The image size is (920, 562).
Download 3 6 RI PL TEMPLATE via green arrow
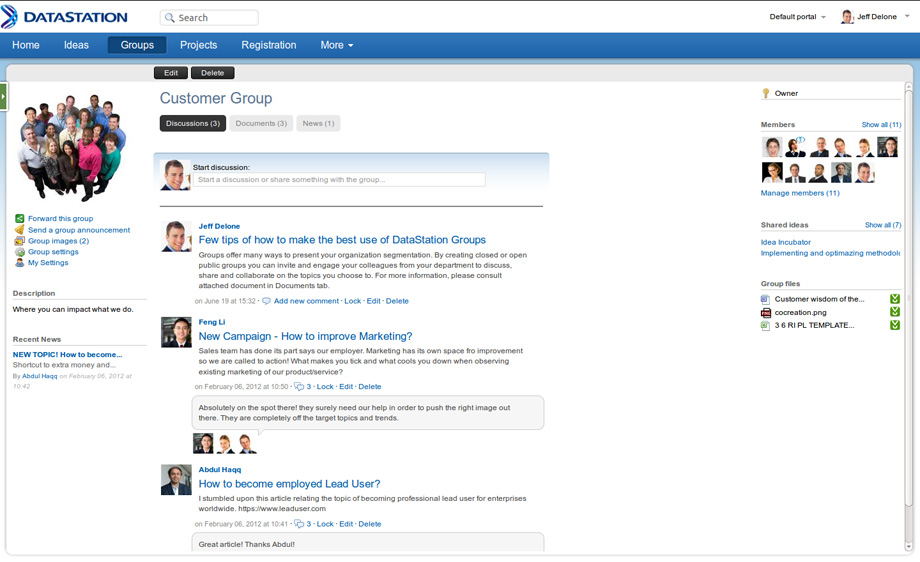895,325
